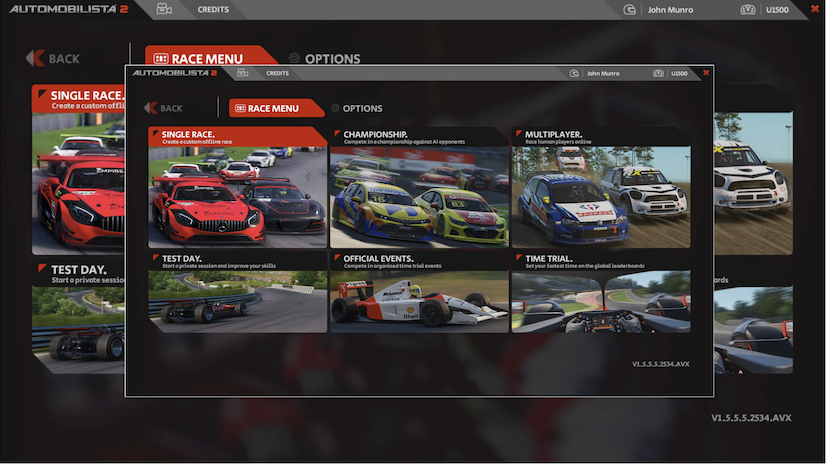Click U1500 rating in front window
This screenshot has height=464, width=827.
click(679, 73)
